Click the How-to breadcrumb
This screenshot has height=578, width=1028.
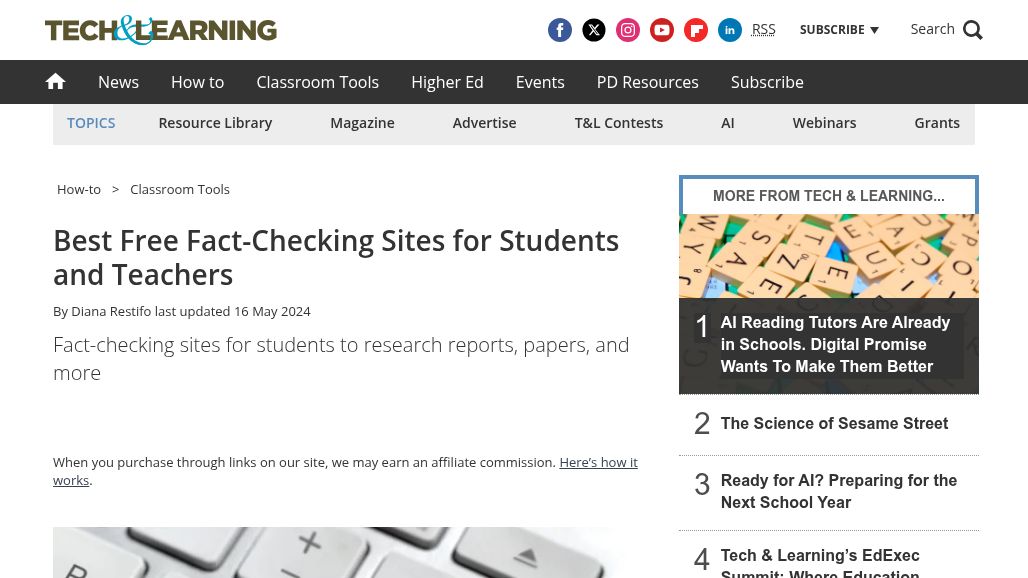[x=79, y=189]
